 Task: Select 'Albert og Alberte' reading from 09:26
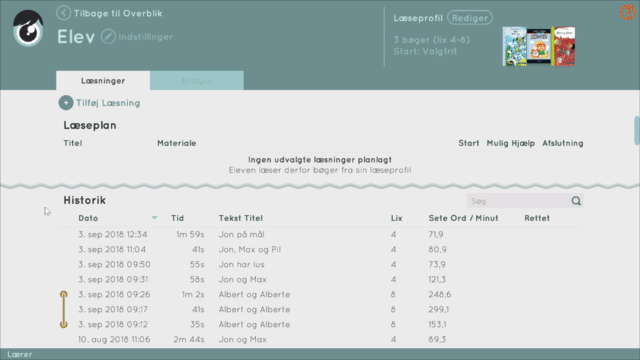click(320, 294)
